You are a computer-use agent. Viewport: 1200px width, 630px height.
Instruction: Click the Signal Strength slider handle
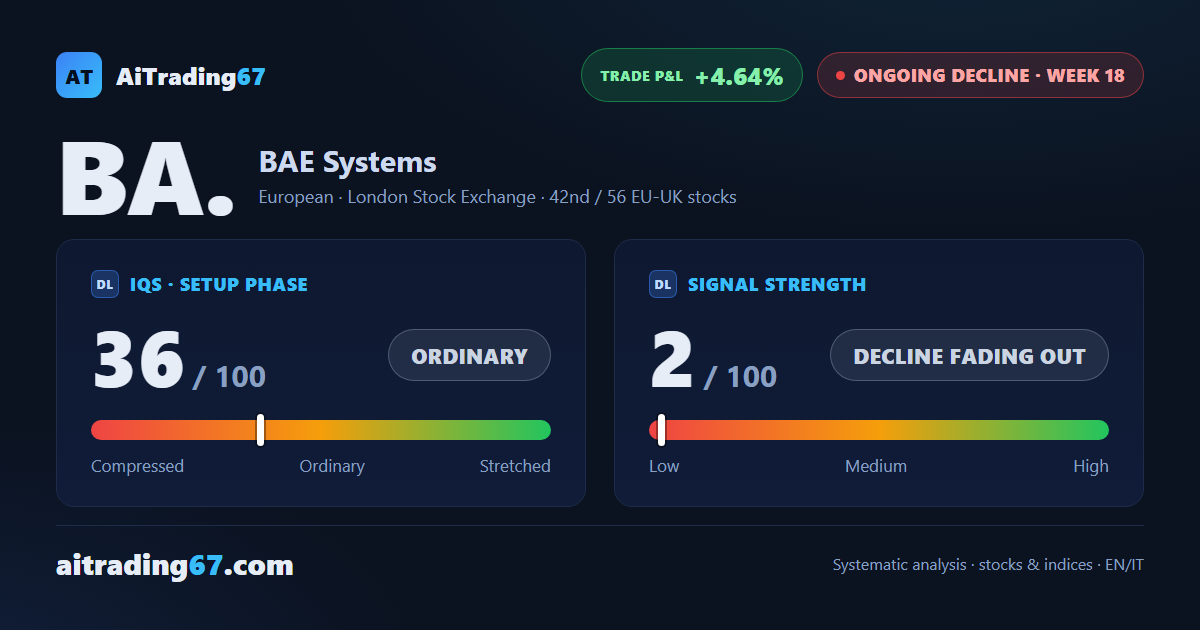click(661, 430)
